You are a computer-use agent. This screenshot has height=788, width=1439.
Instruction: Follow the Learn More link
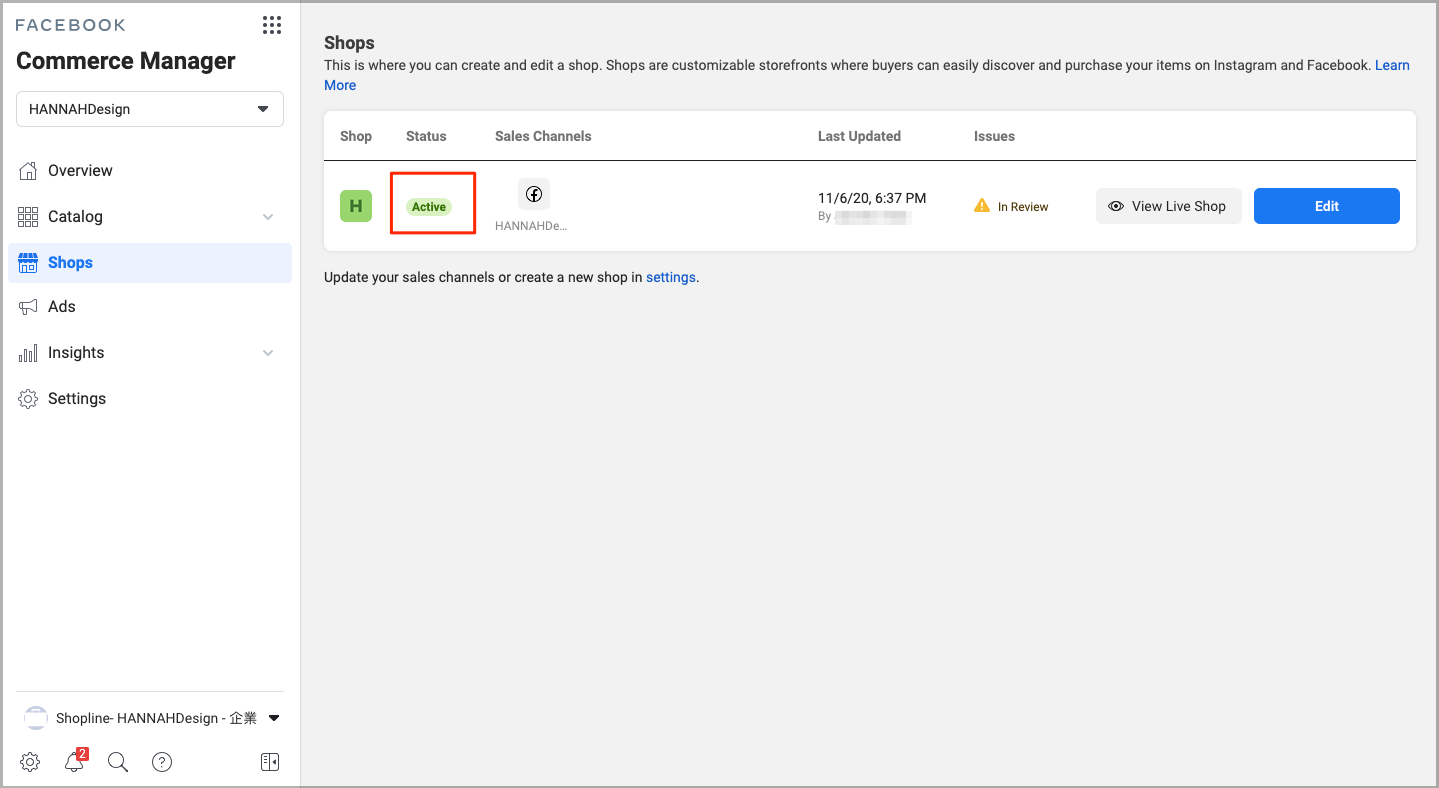[1392, 65]
